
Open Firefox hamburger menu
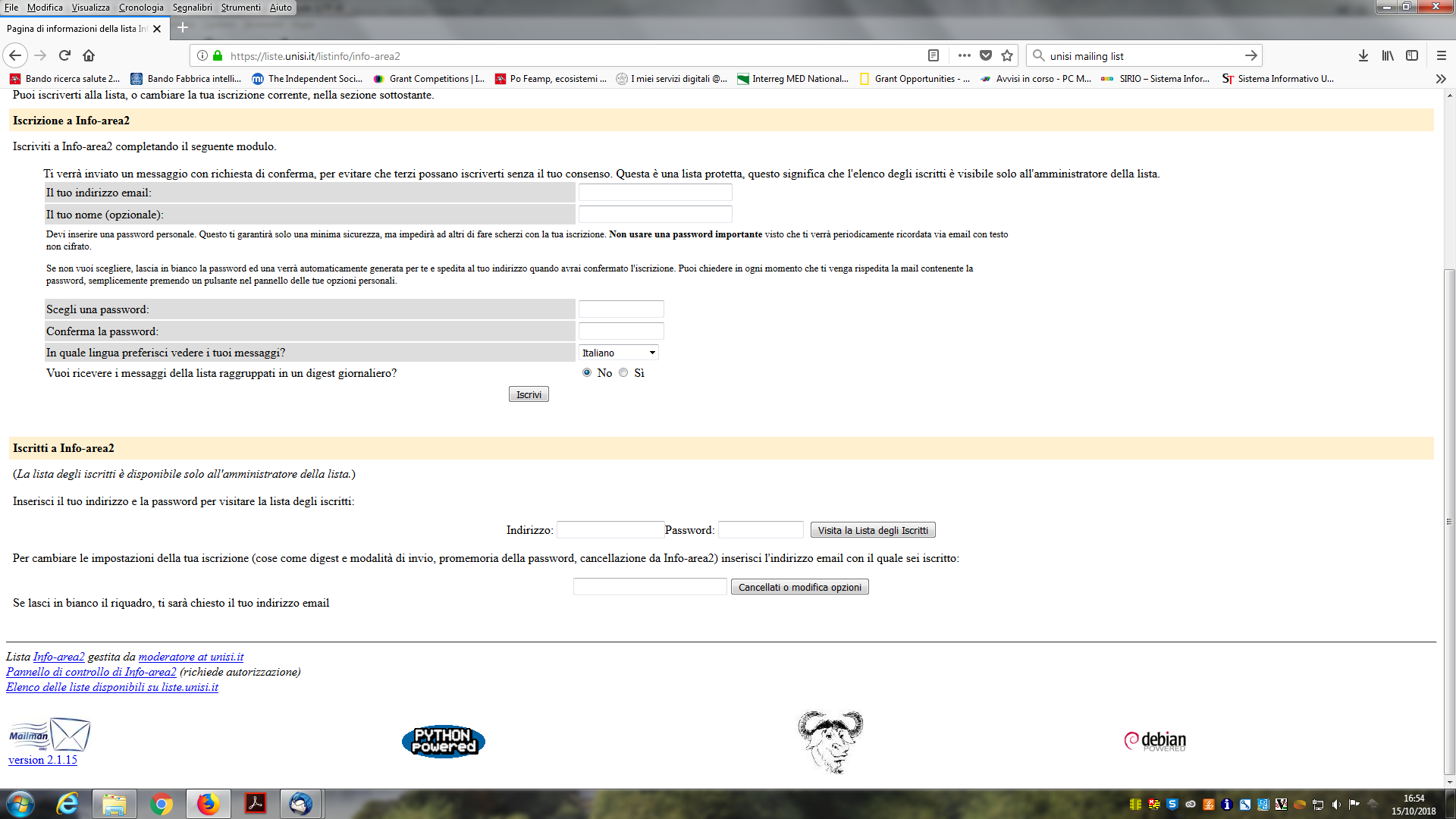pyautogui.click(x=1442, y=55)
